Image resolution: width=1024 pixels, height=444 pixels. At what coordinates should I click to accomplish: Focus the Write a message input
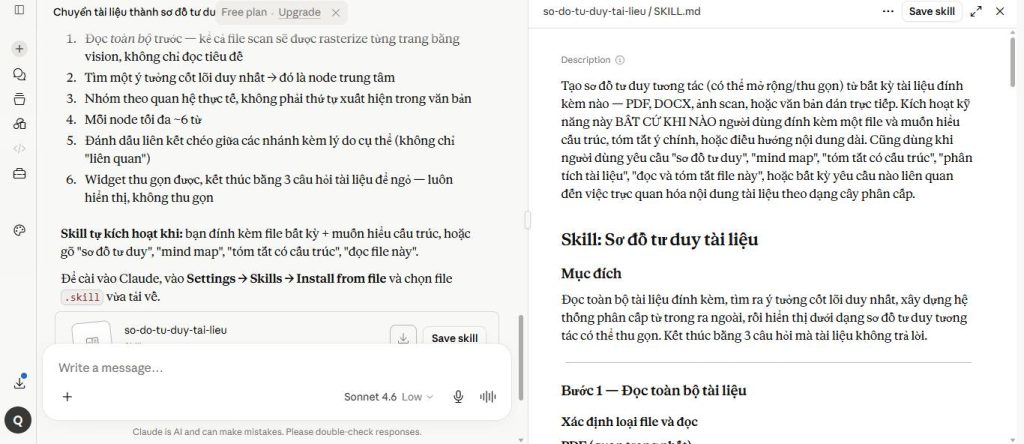pos(276,368)
